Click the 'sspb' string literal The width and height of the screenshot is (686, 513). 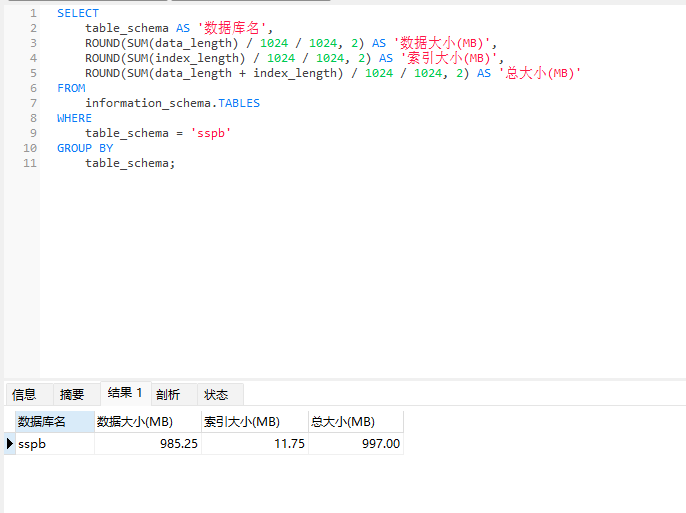point(210,133)
